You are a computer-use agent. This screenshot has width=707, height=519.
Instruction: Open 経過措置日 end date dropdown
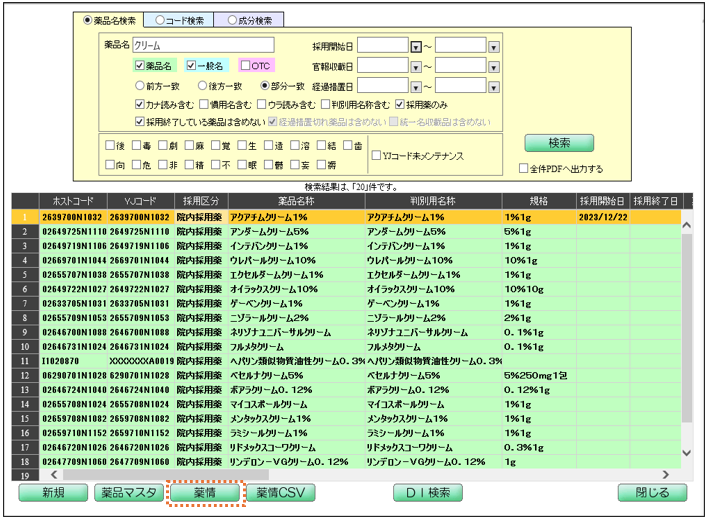[x=493, y=86]
